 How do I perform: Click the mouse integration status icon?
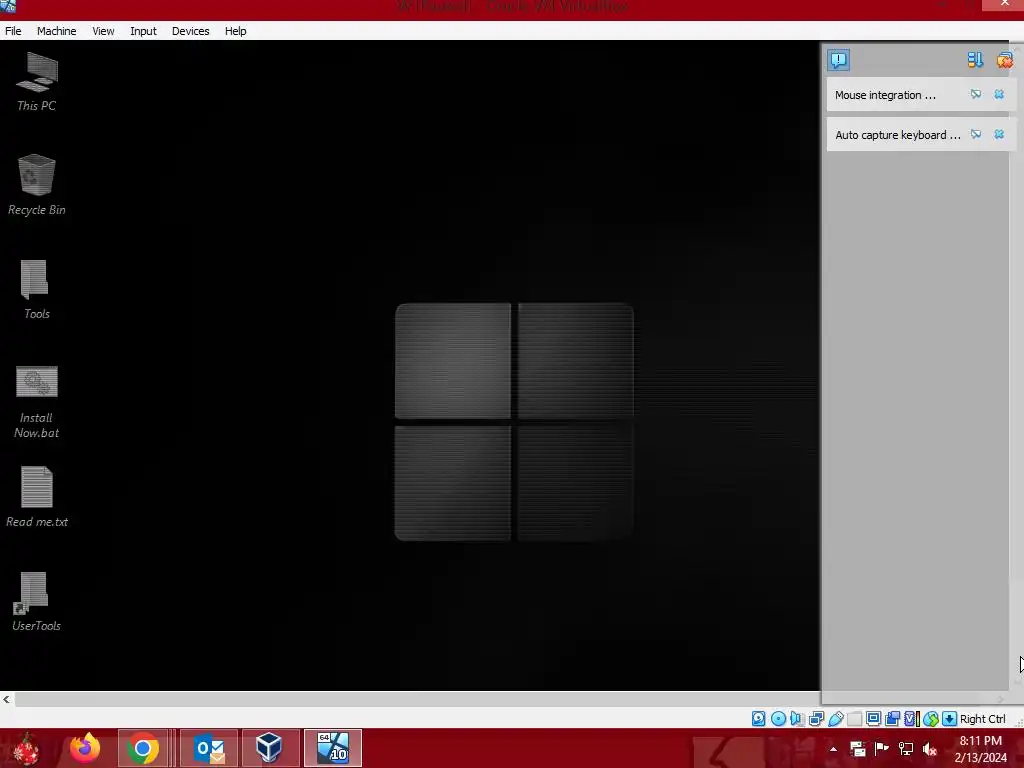point(931,719)
